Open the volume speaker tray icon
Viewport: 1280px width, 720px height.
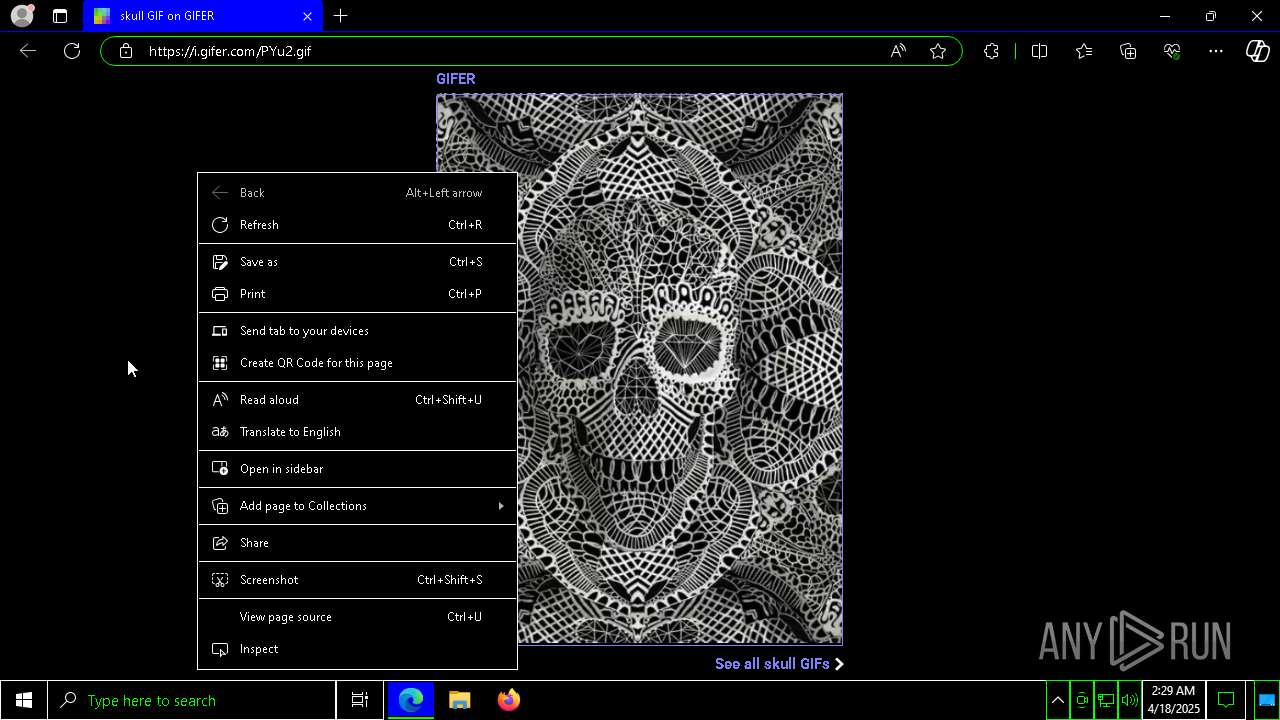[1130, 700]
